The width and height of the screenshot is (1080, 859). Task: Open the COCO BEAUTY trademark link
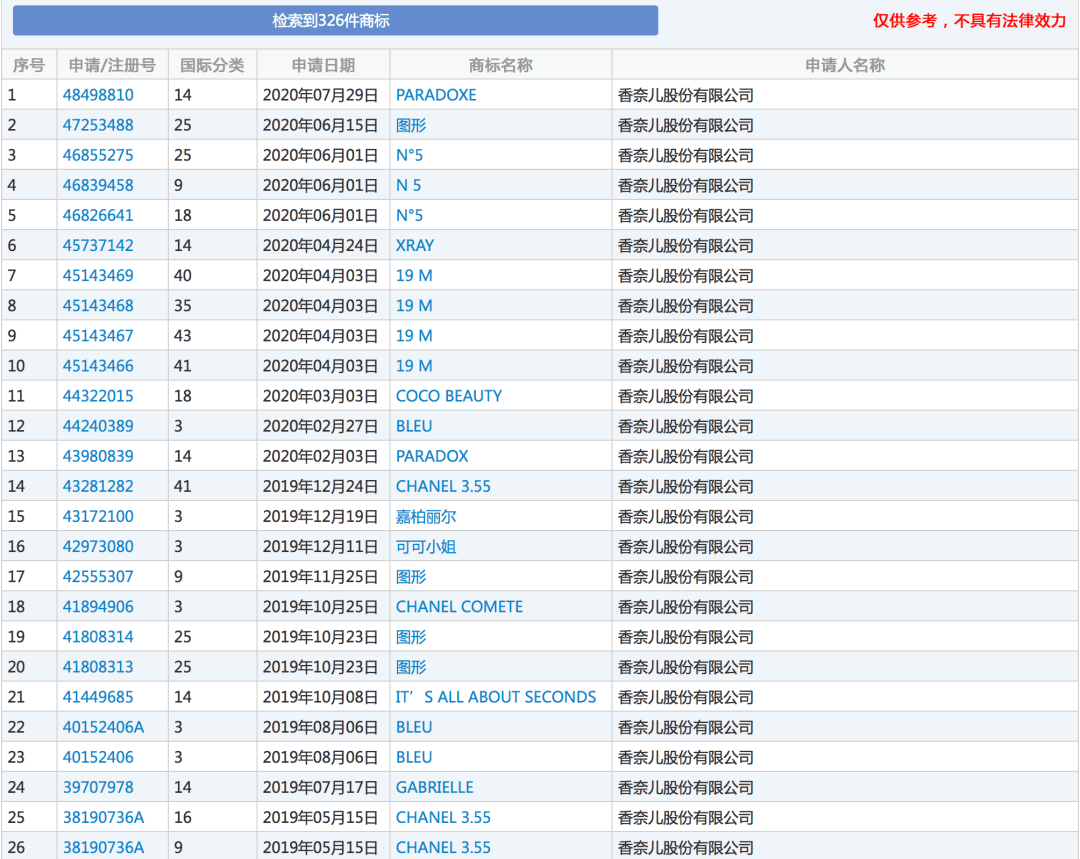(449, 396)
